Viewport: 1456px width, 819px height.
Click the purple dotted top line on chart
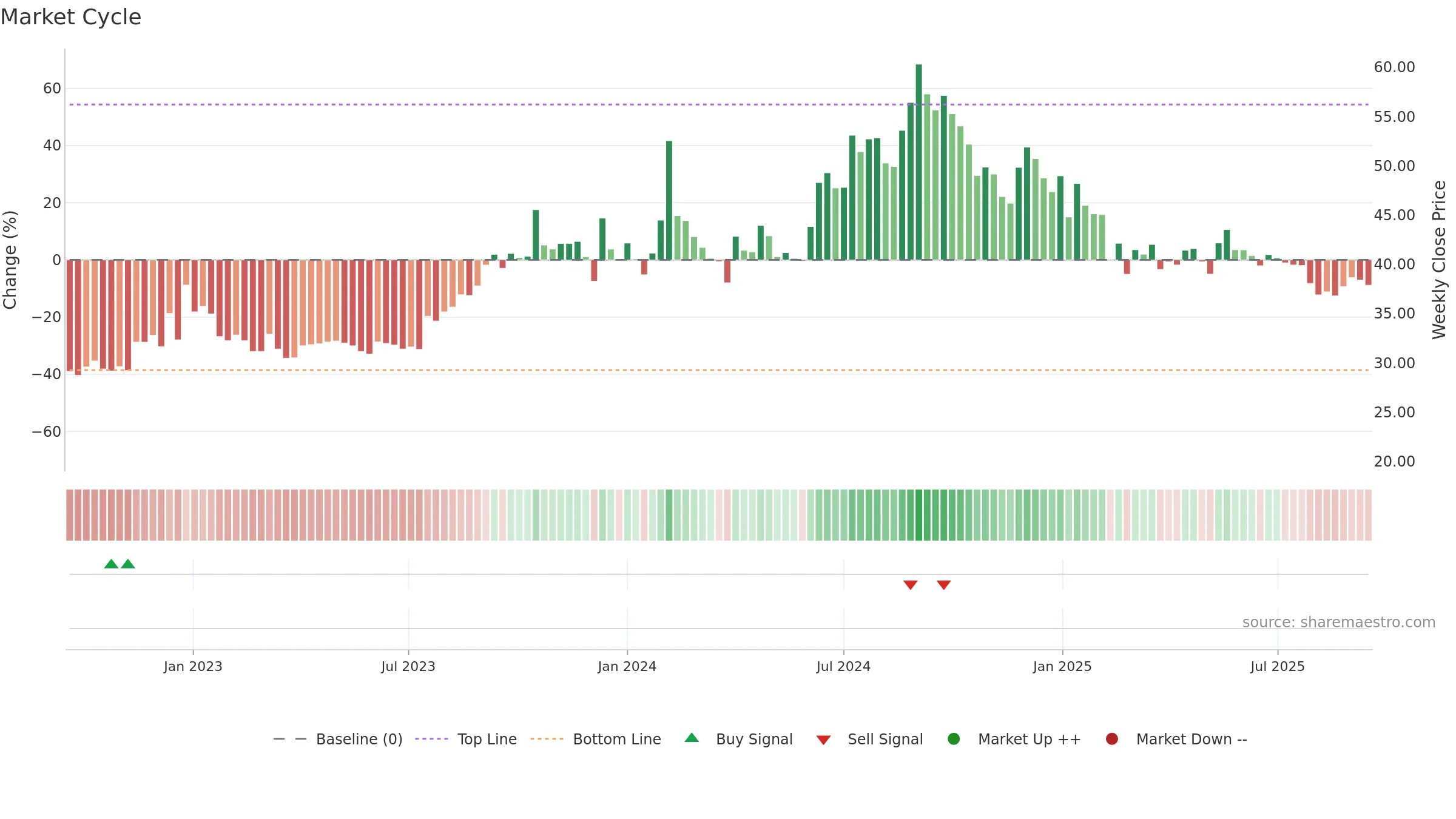[719, 104]
